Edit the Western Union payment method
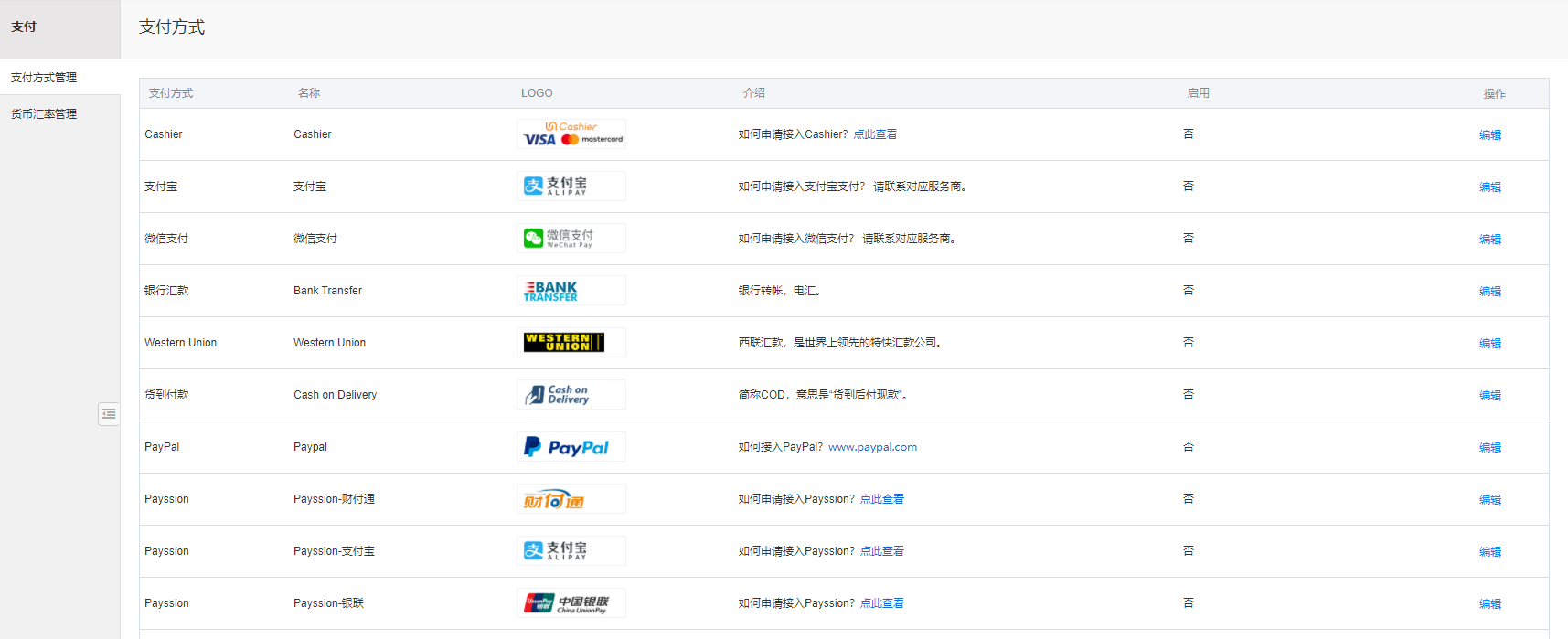The image size is (1568, 639). click(1490, 344)
